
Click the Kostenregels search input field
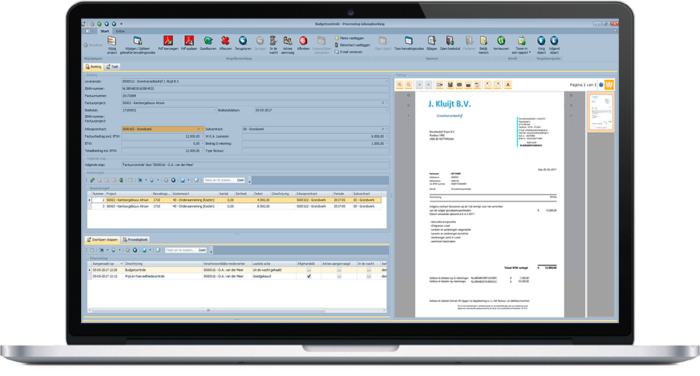(x=220, y=180)
